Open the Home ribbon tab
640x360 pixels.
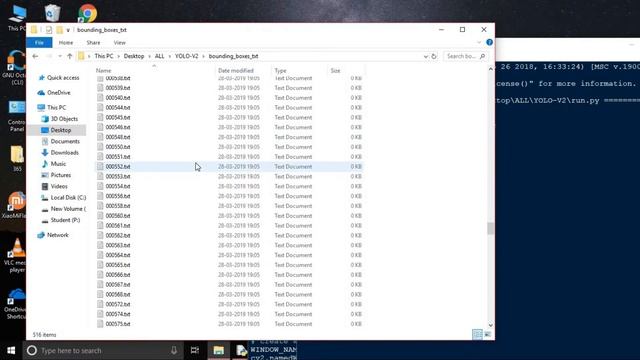(66, 42)
